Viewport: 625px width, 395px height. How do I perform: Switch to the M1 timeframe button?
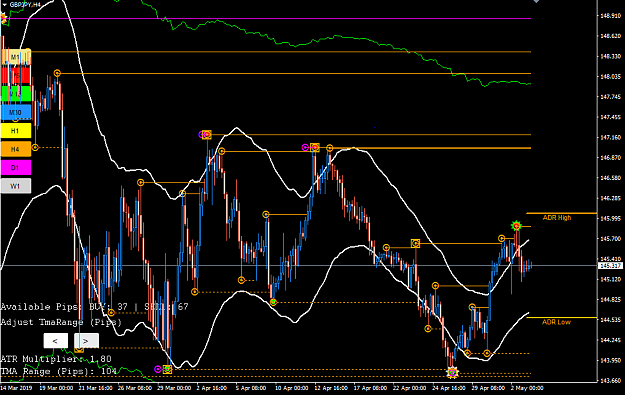tap(15, 57)
